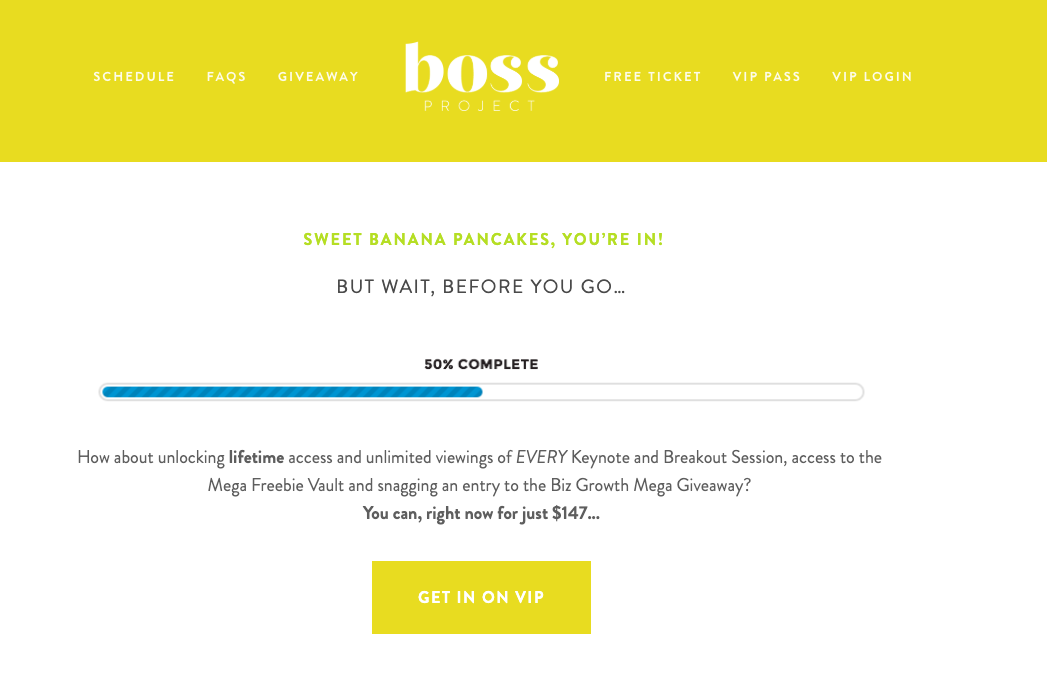The image size is (1047, 686).
Task: Go to the FAQs page
Action: (x=226, y=77)
